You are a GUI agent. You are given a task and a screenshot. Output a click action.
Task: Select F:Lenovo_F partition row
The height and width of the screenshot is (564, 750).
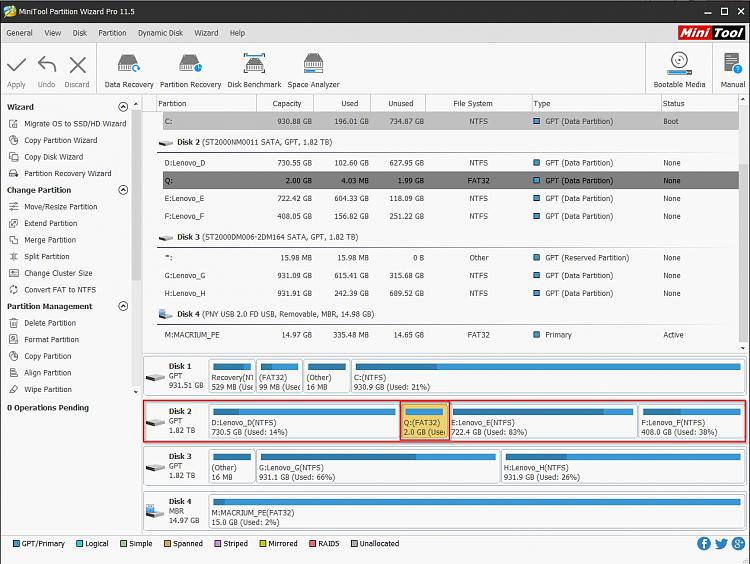(x=451, y=216)
